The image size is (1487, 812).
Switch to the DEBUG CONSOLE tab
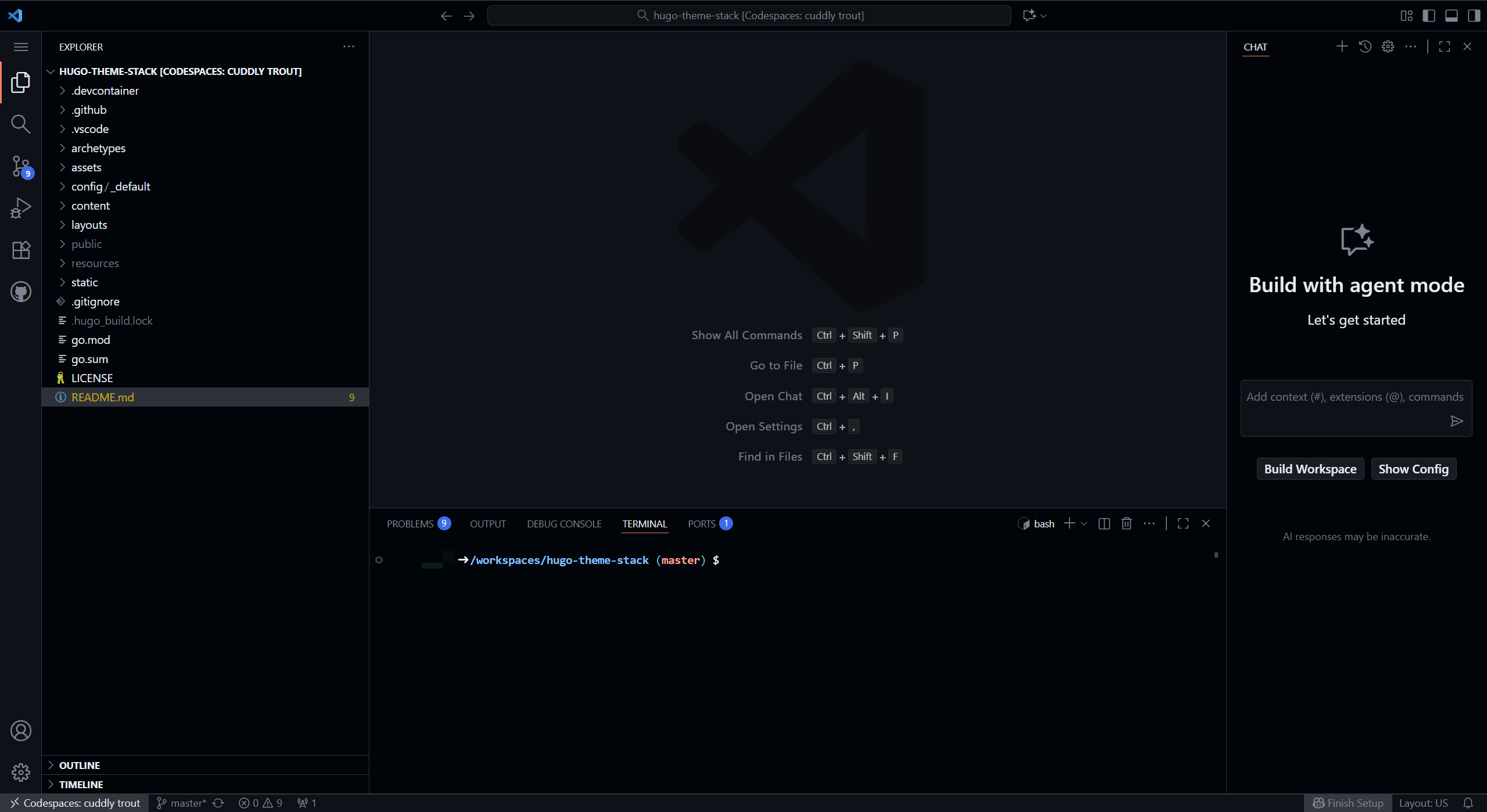click(563, 523)
